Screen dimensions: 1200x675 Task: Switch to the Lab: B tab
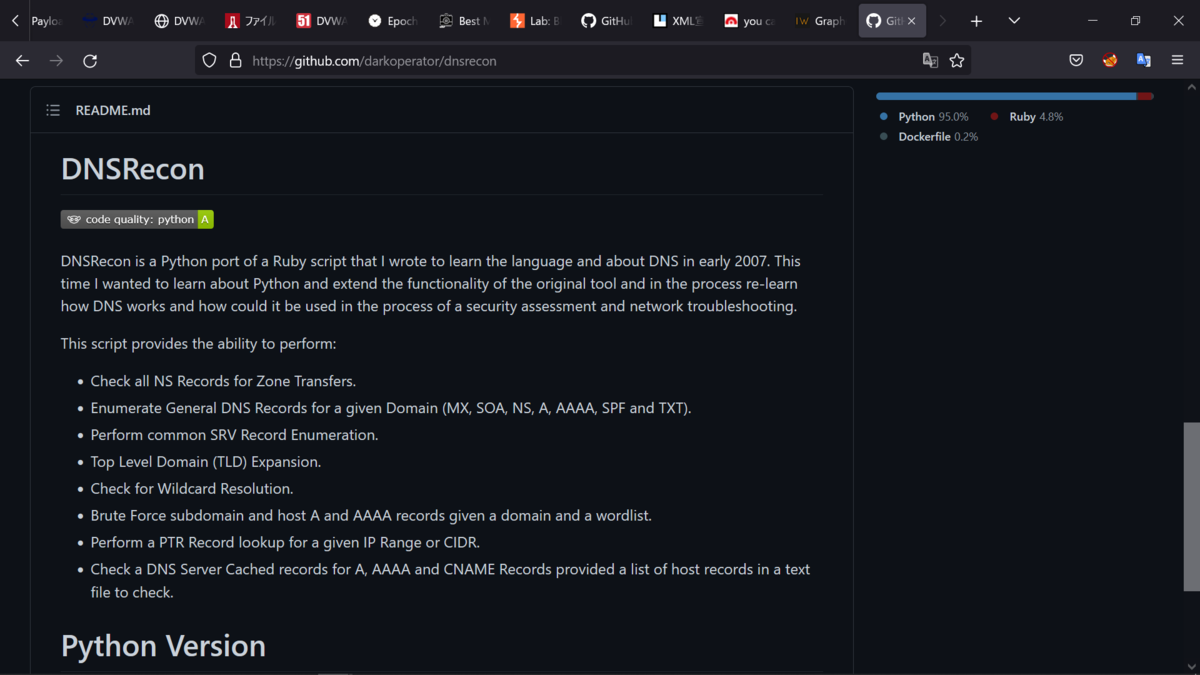pos(535,21)
